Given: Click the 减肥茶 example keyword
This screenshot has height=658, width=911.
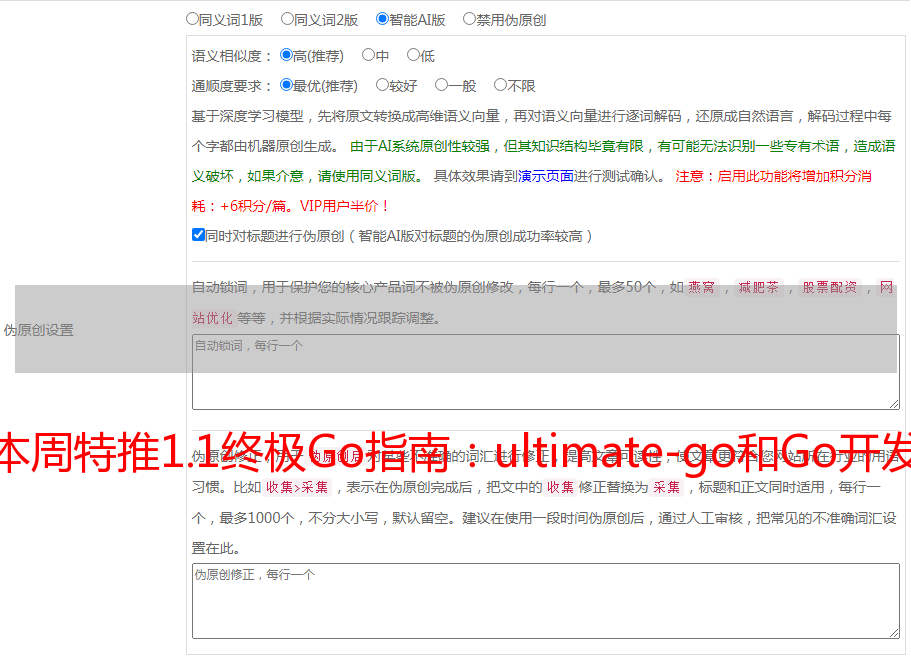Looking at the screenshot, I should [758, 287].
